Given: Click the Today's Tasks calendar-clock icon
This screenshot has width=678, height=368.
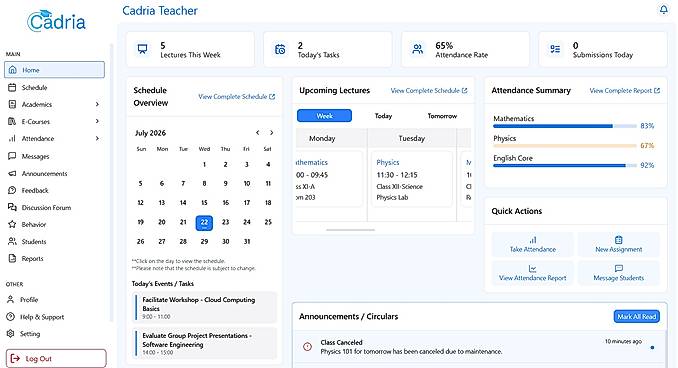Looking at the screenshot, I should coord(280,49).
